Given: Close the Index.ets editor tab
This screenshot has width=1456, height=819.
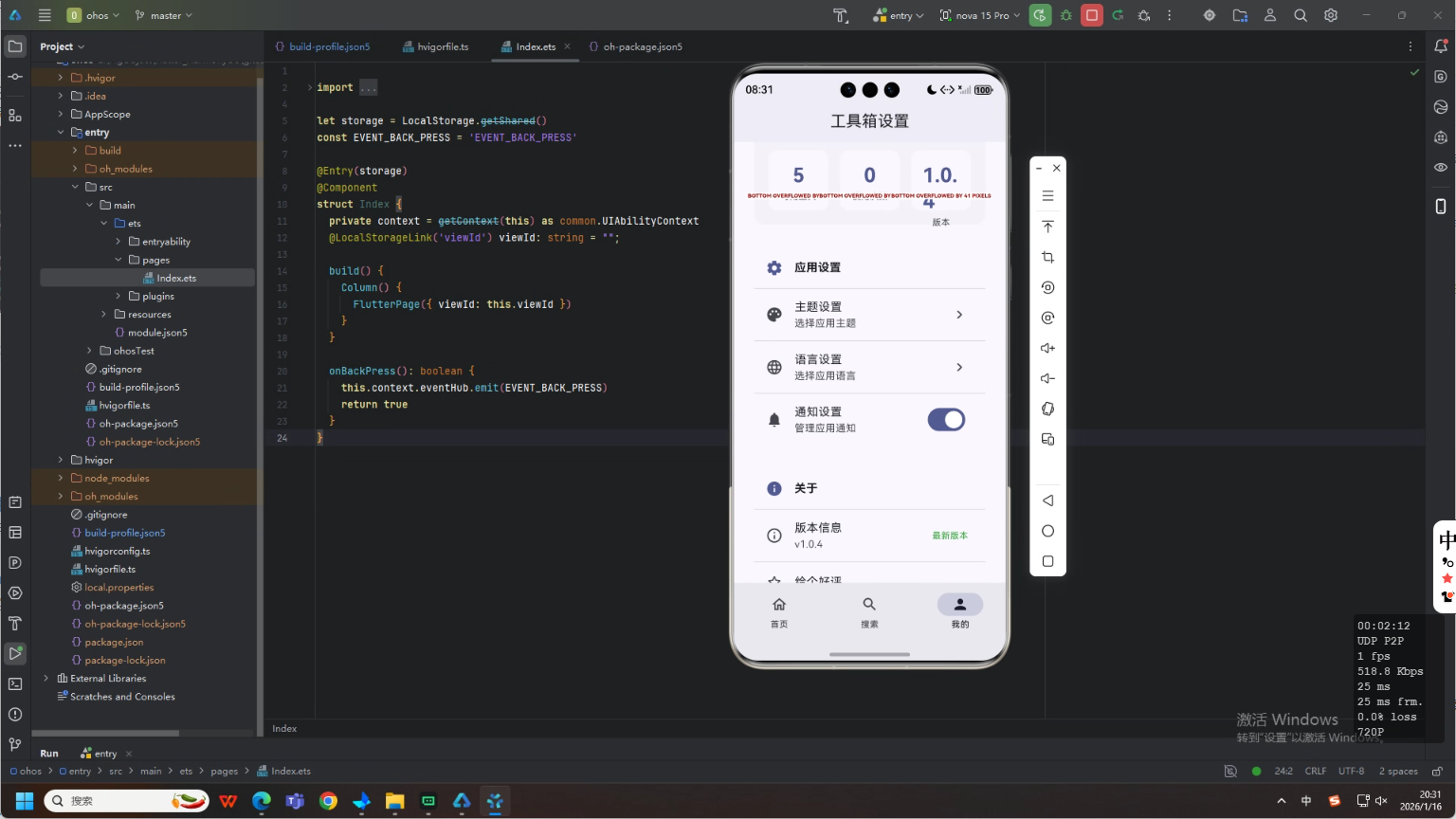Looking at the screenshot, I should (x=567, y=46).
